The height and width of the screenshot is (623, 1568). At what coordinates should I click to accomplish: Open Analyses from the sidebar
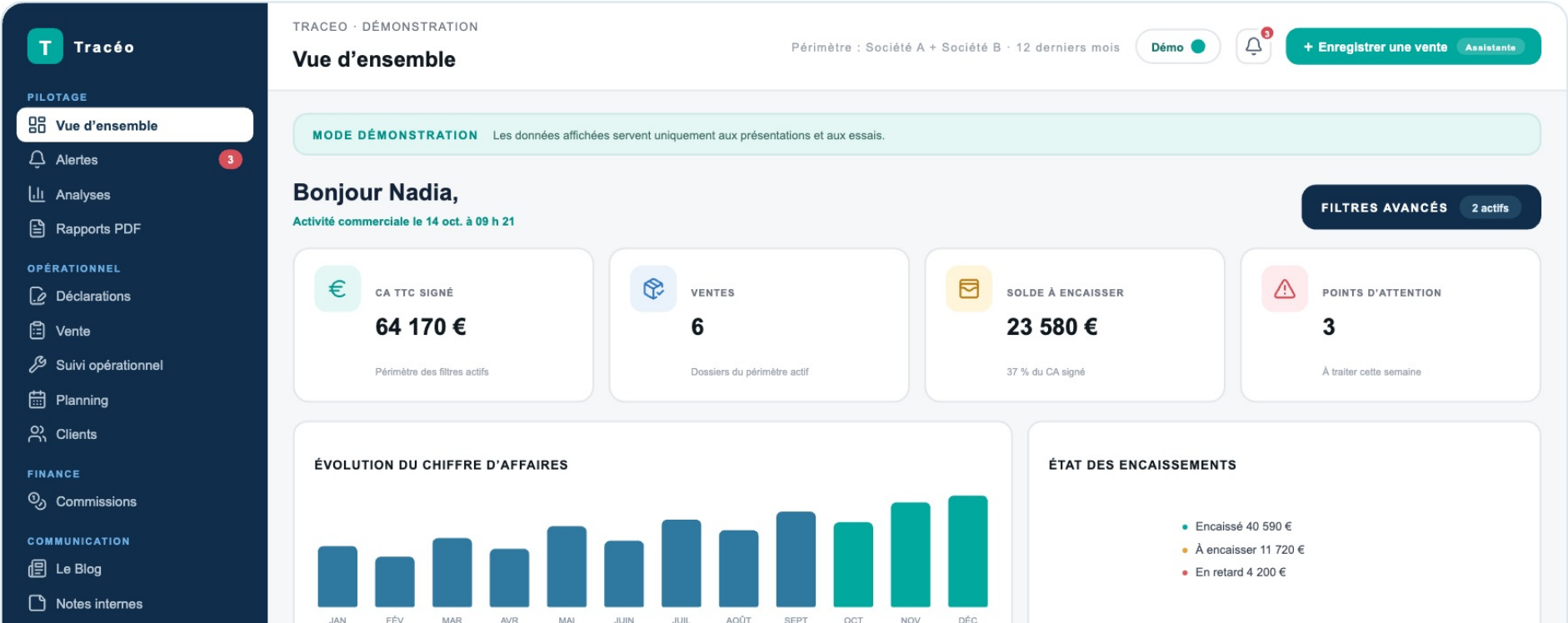[x=135, y=194]
